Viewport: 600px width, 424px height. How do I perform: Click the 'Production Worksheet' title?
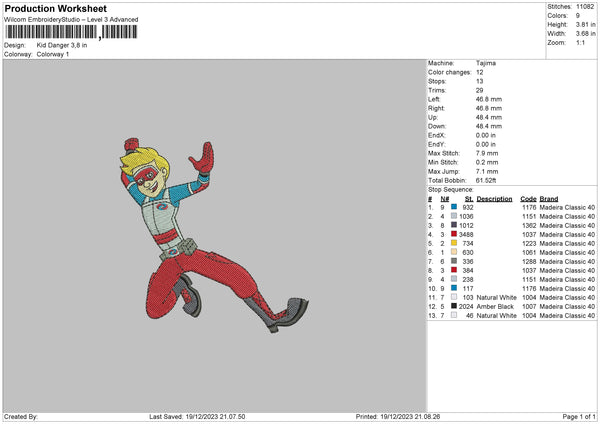(x=55, y=8)
